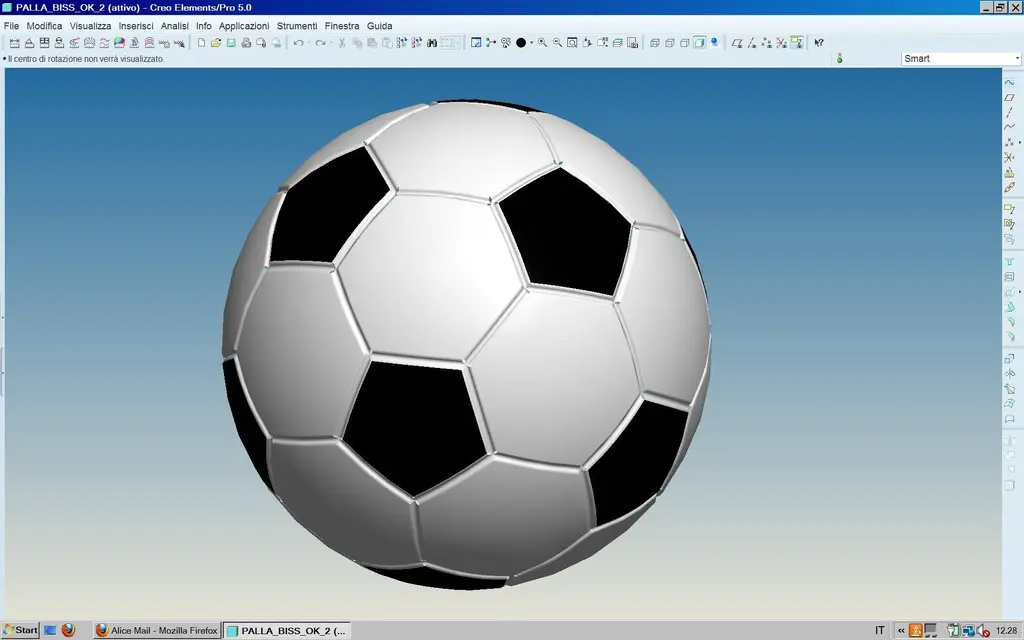The image size is (1024, 640).
Task: Switch to Alice Mail Firefox taskbar window
Action: (x=157, y=630)
